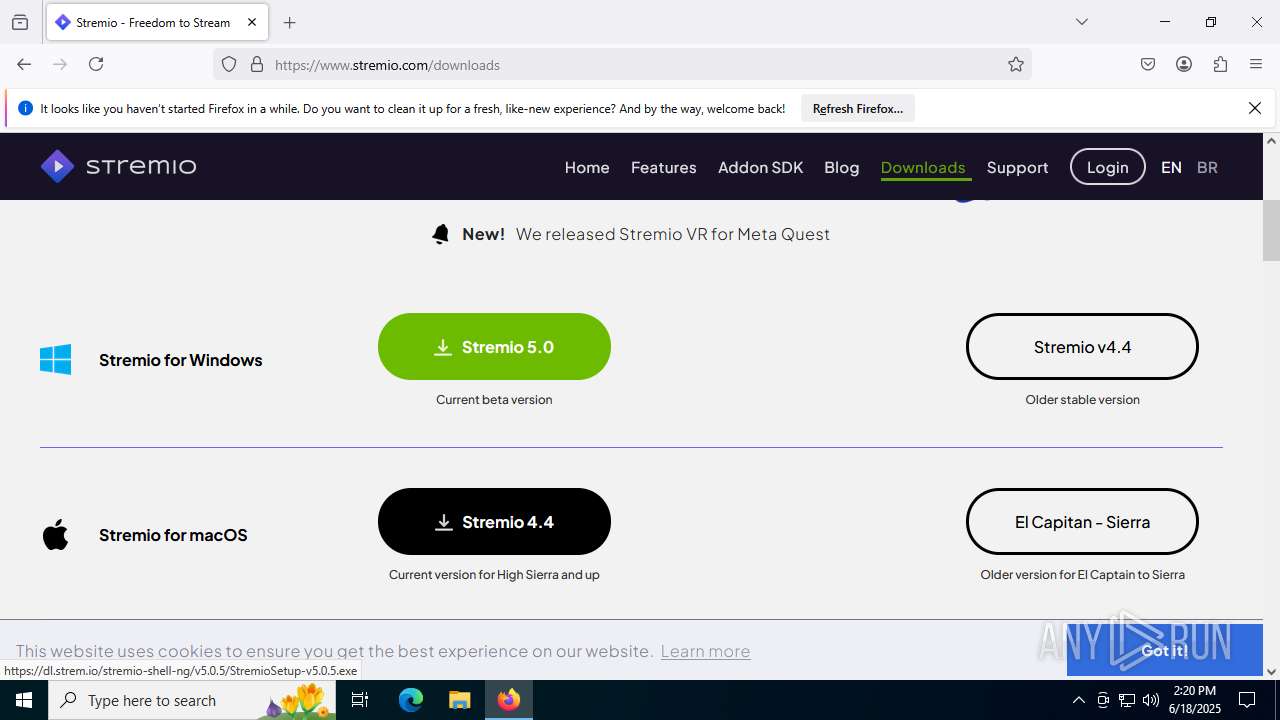Open the volume speaker tray icon

1151,700
